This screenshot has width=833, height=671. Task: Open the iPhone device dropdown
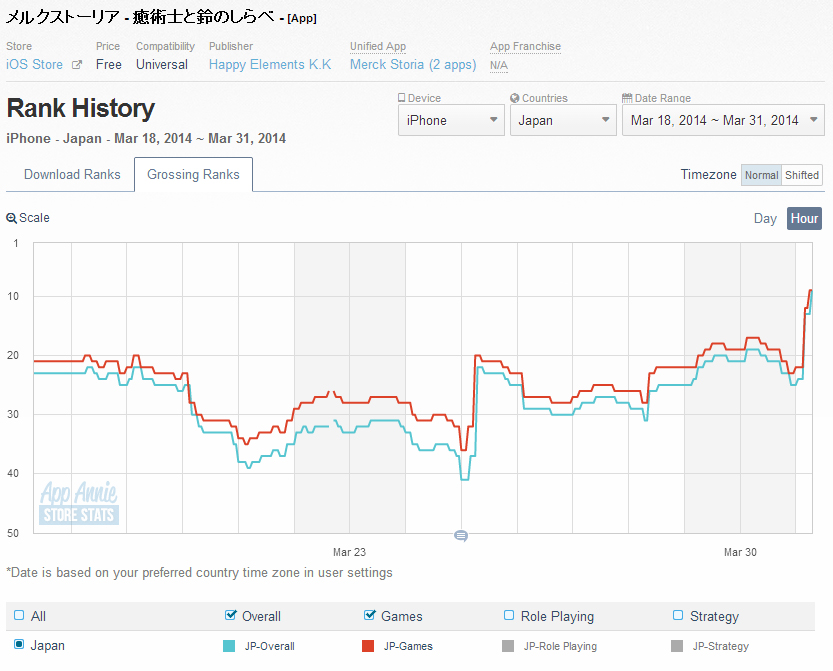[451, 120]
